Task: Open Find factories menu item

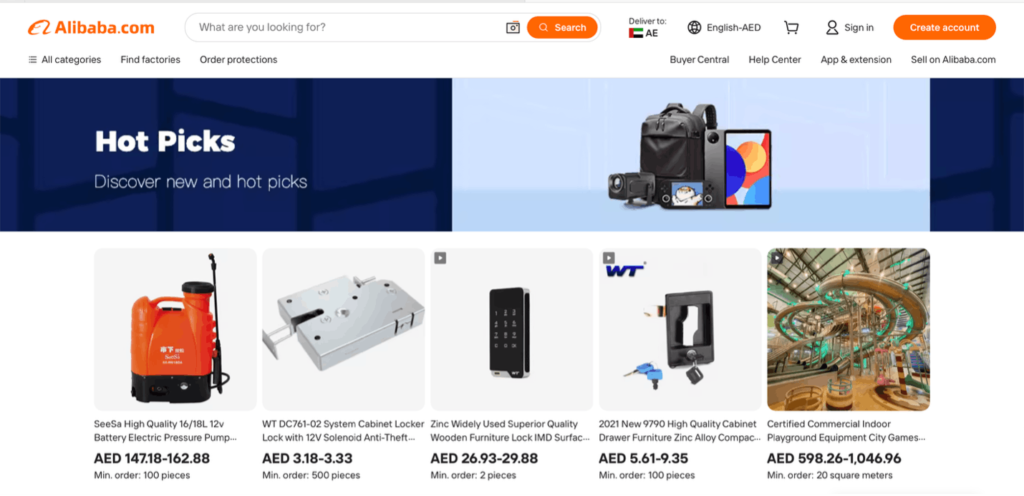Action: [x=150, y=59]
